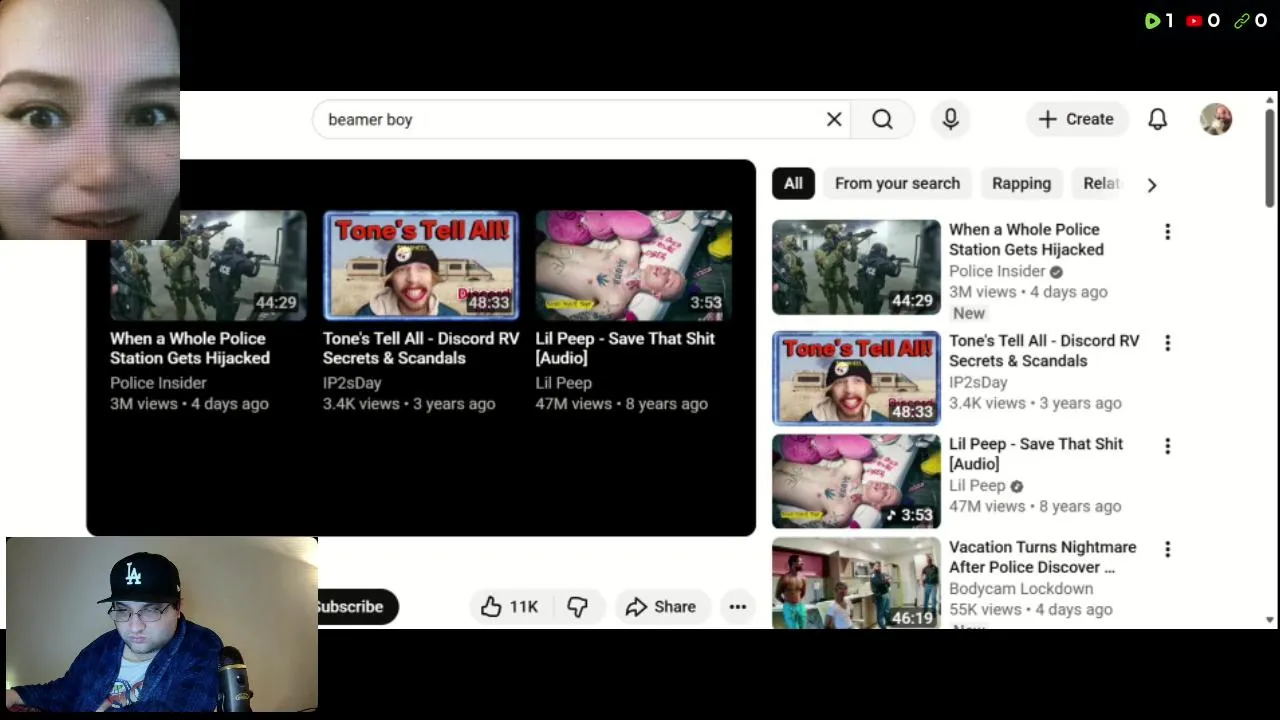
Task: Click the page scrollbar up arrow
Action: click(x=1271, y=101)
